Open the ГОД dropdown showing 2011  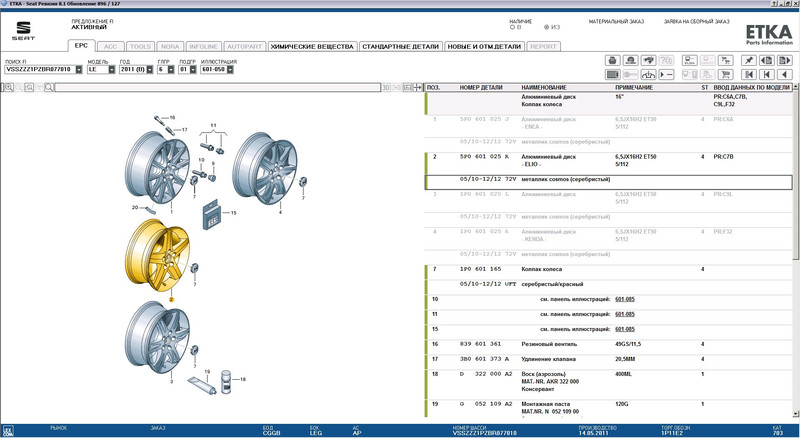point(149,69)
